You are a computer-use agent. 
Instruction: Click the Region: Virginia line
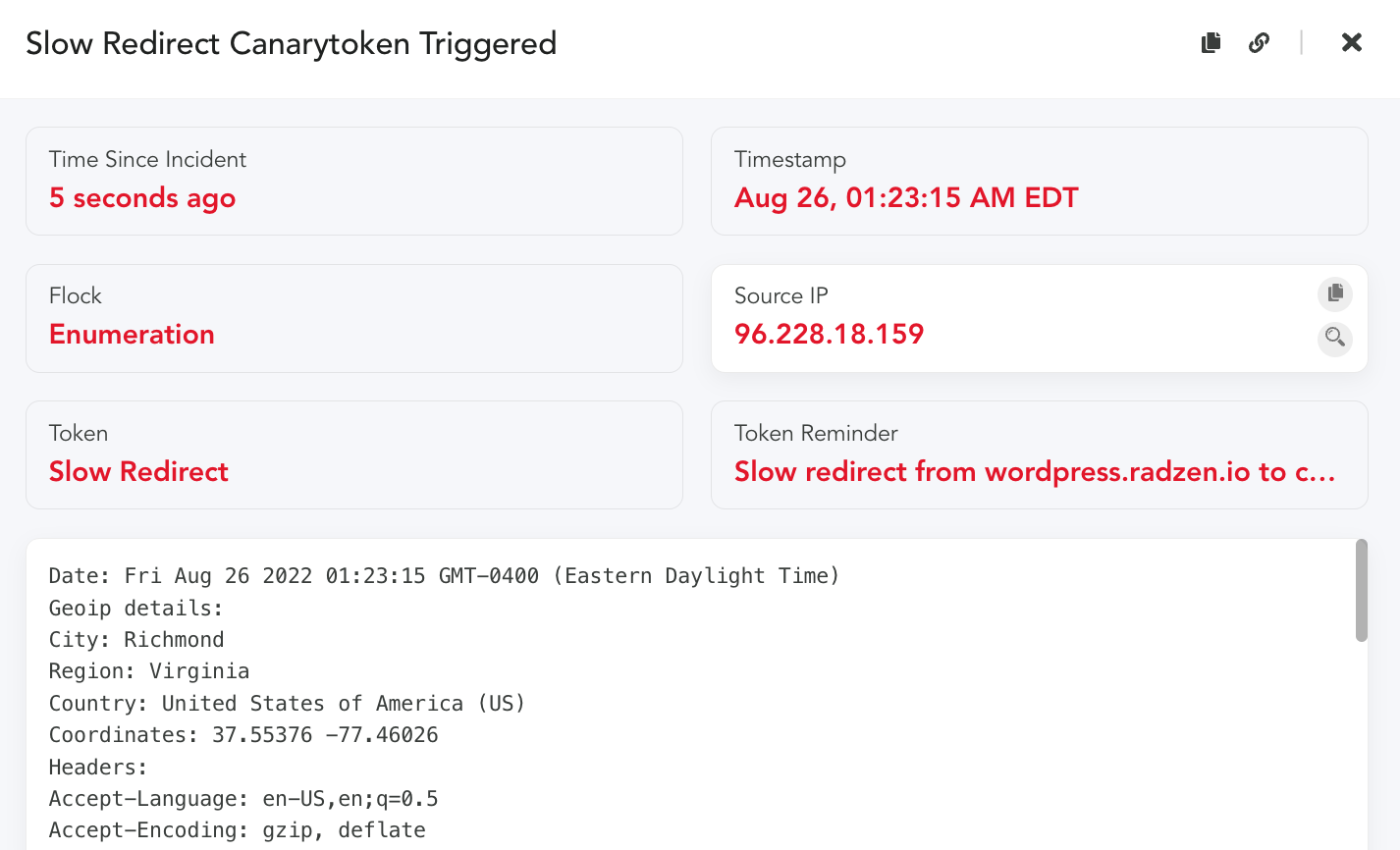pos(149,671)
